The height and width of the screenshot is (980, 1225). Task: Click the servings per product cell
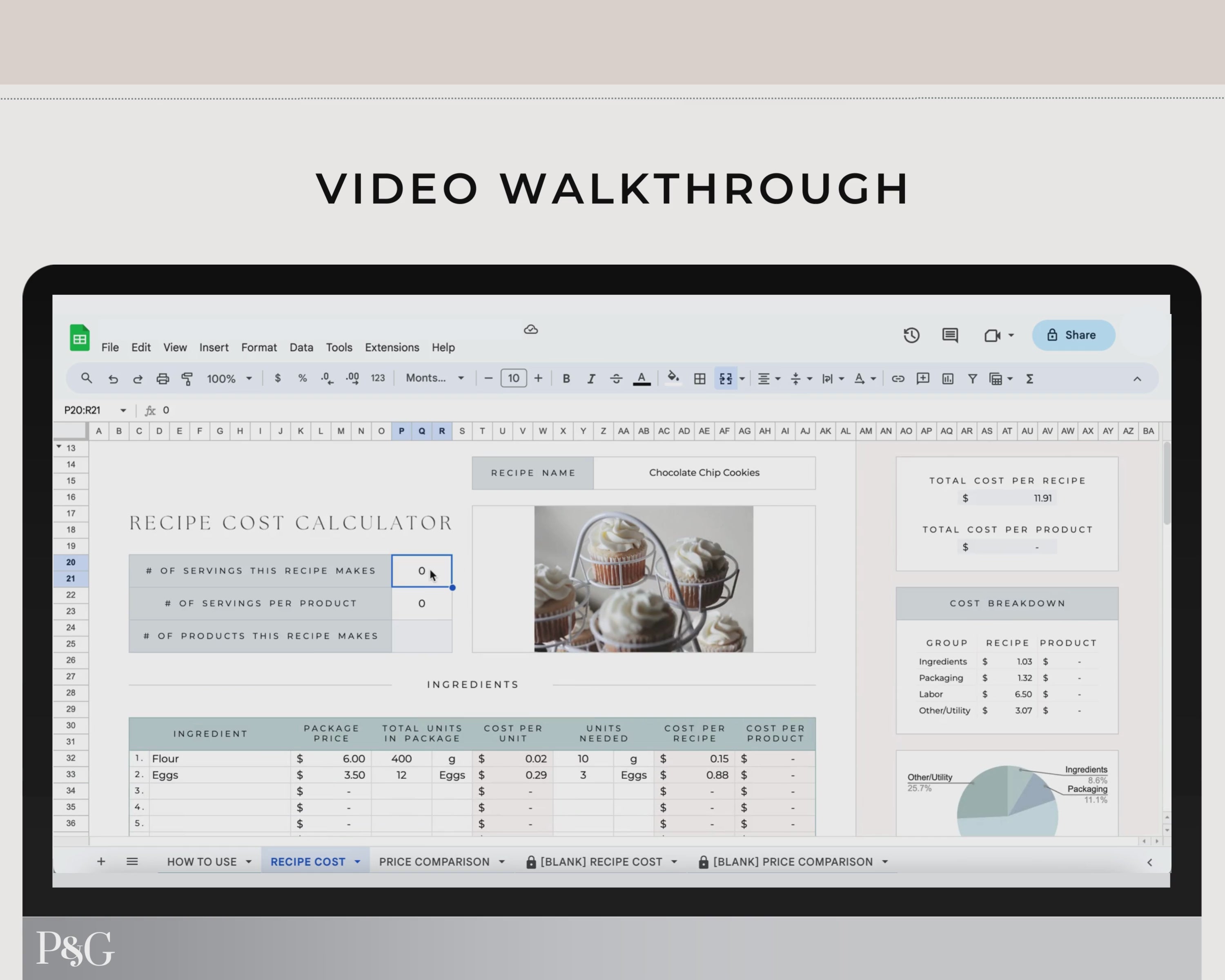[x=421, y=604]
